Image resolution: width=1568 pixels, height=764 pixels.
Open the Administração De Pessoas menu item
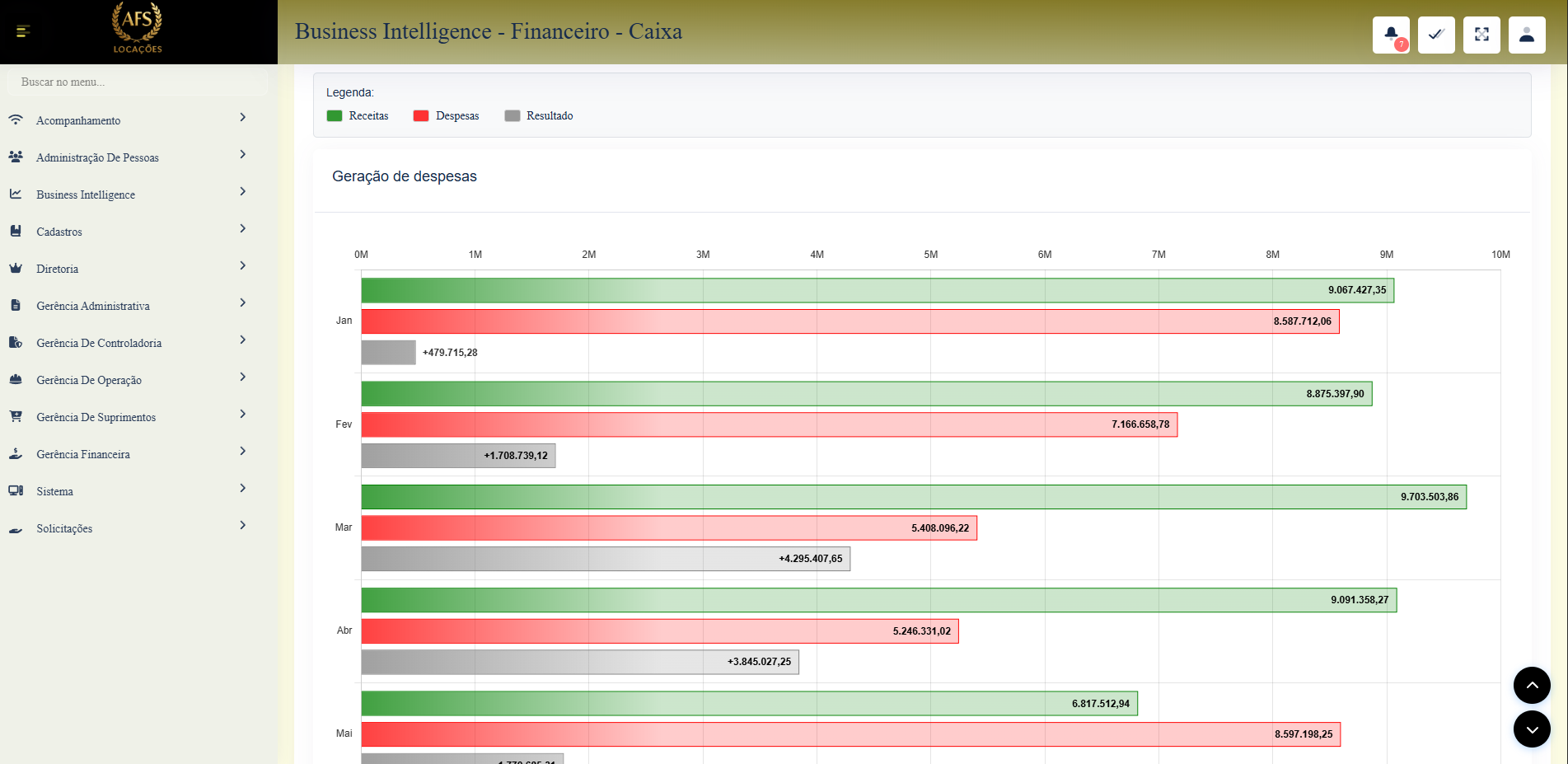point(97,157)
